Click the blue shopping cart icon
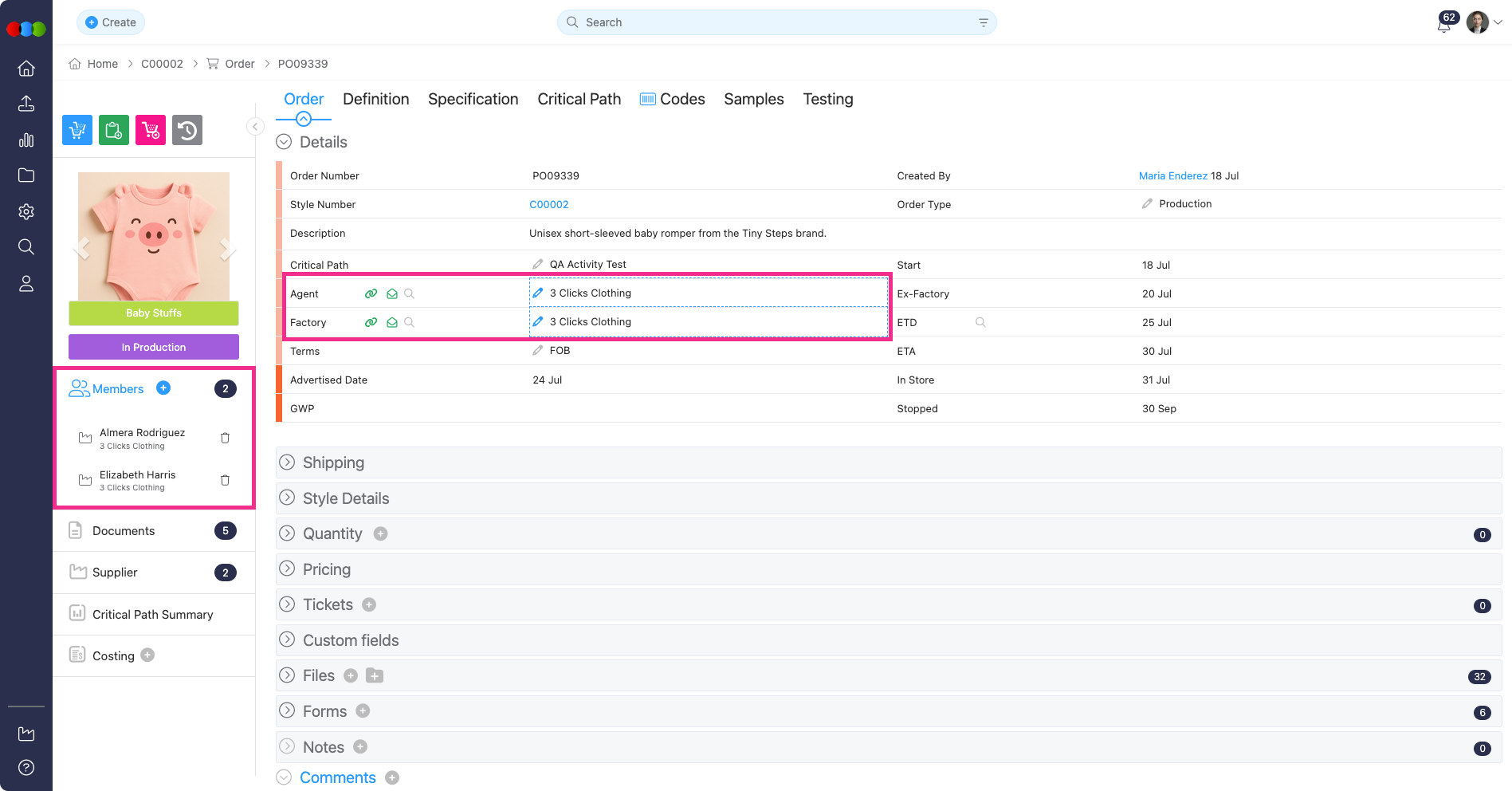 coord(77,130)
